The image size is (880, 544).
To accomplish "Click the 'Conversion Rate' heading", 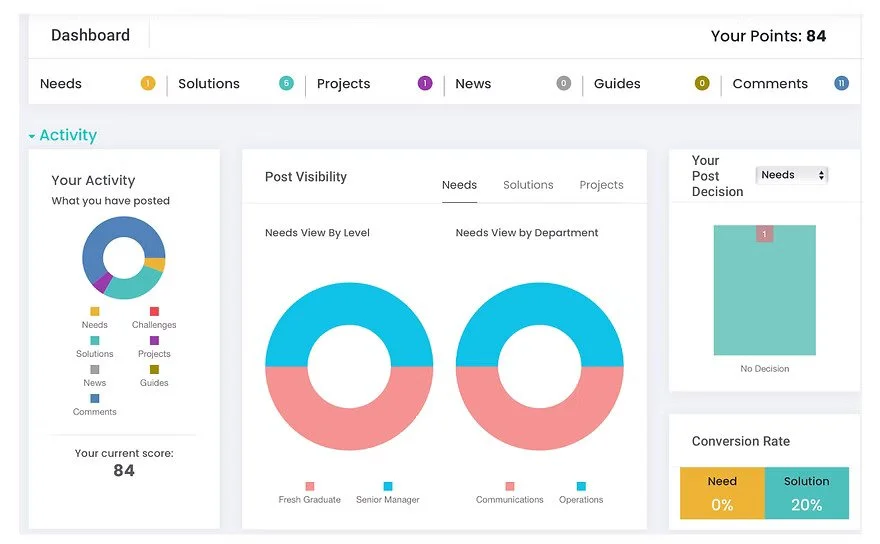I will tap(741, 441).
